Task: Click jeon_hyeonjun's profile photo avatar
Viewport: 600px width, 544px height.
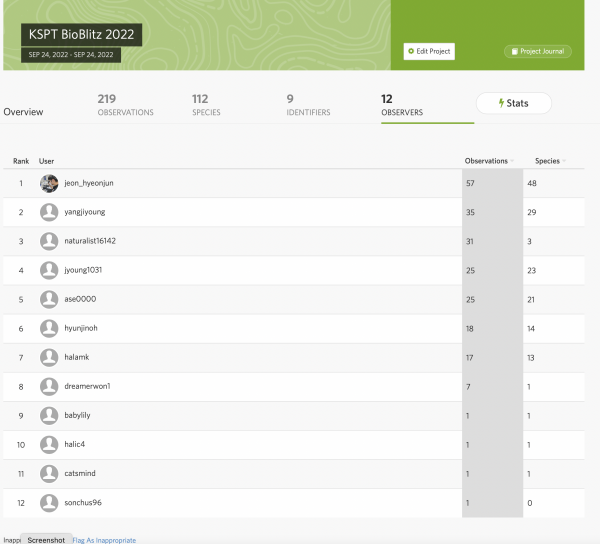Action: coord(49,183)
